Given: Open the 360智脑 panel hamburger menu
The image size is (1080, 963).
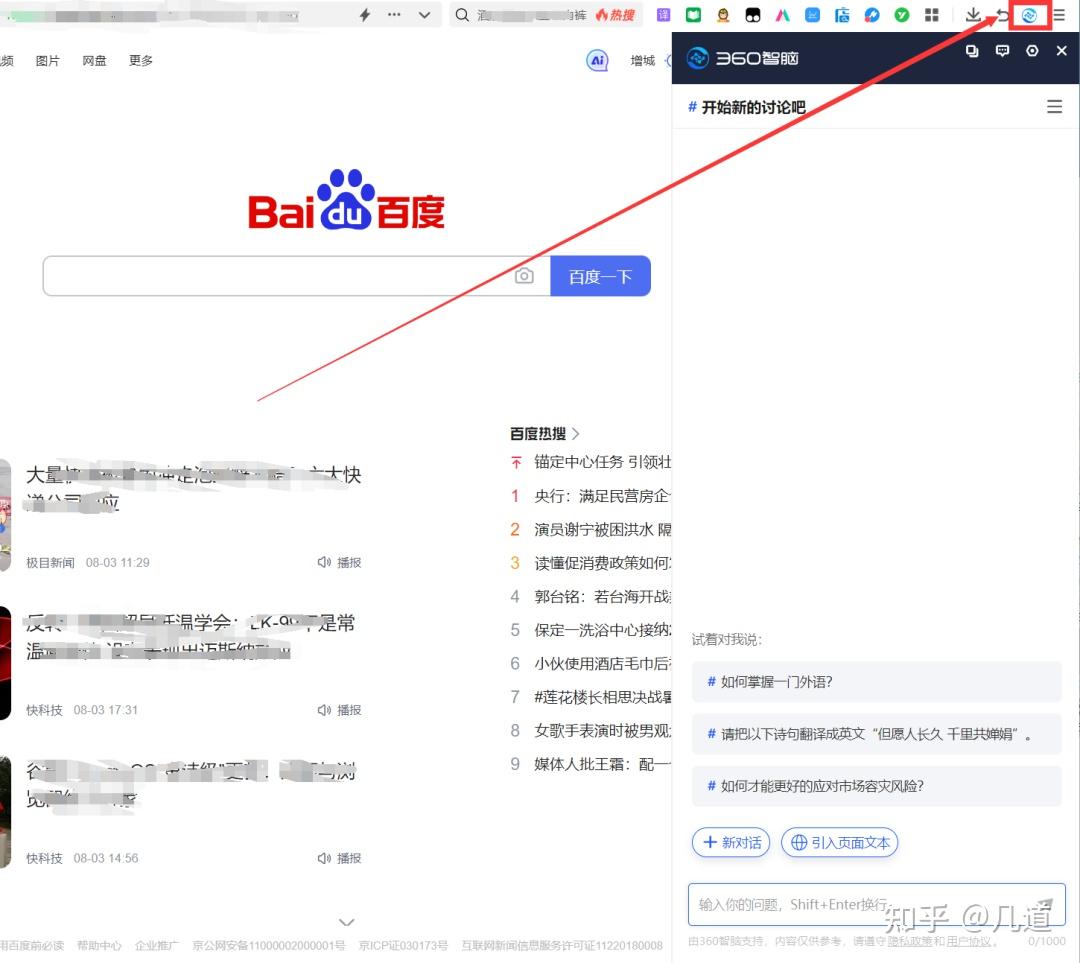Looking at the screenshot, I should point(1054,105).
